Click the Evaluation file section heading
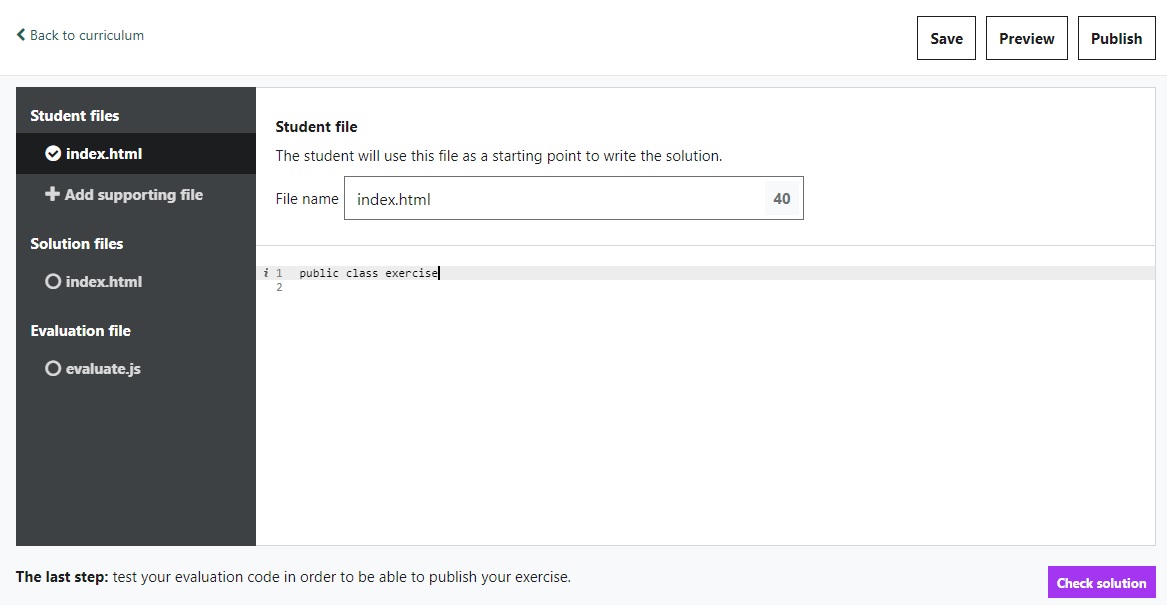Image resolution: width=1167 pixels, height=605 pixels. [x=80, y=331]
